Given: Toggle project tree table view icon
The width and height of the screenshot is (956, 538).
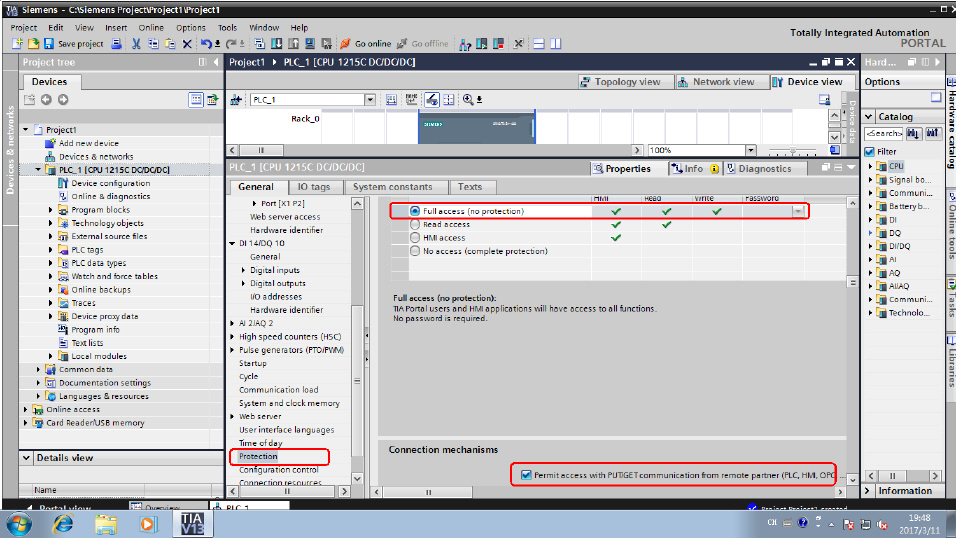Looking at the screenshot, I should 196,99.
